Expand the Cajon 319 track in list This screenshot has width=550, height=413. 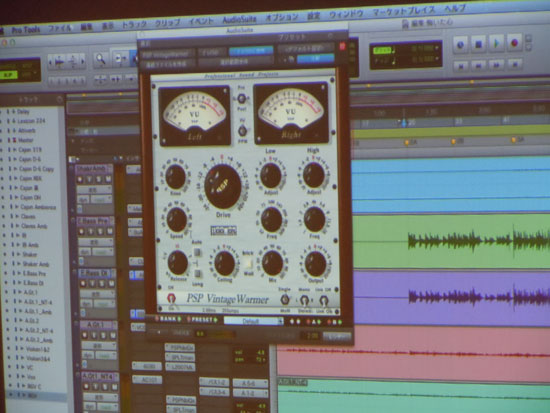[x=15, y=150]
